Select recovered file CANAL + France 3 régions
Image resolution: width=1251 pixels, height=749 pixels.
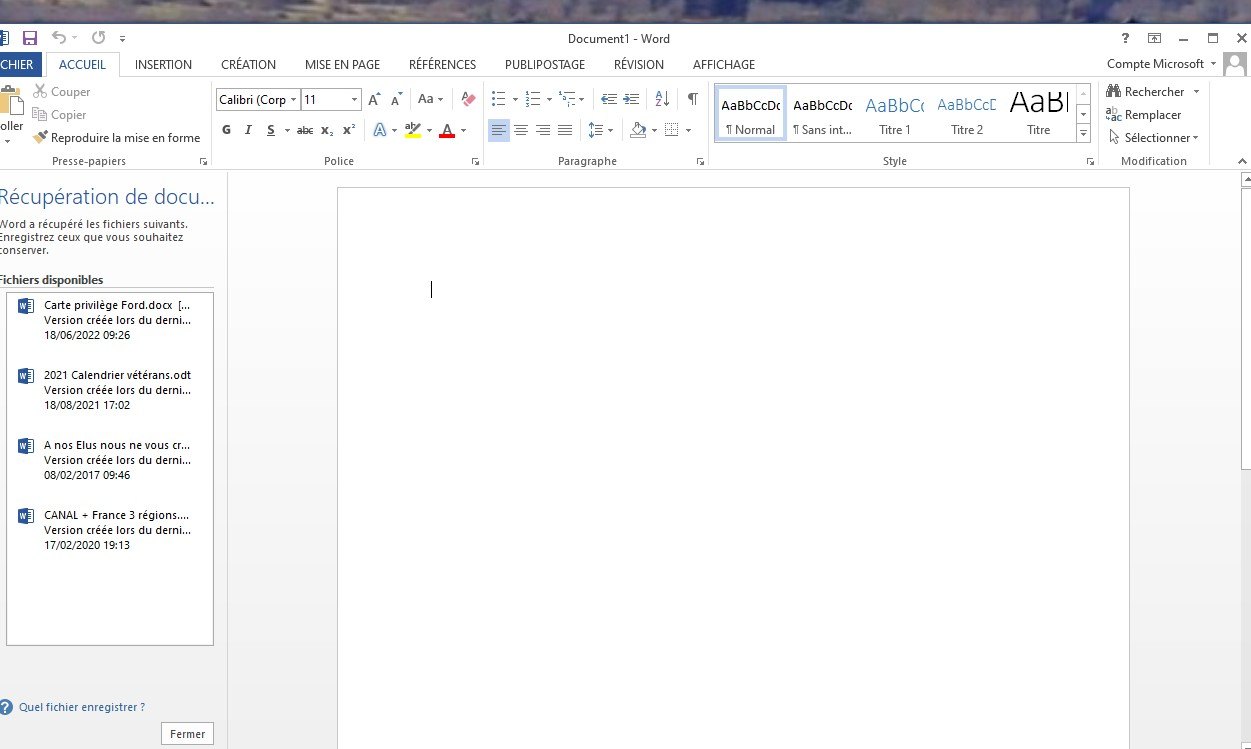click(110, 530)
